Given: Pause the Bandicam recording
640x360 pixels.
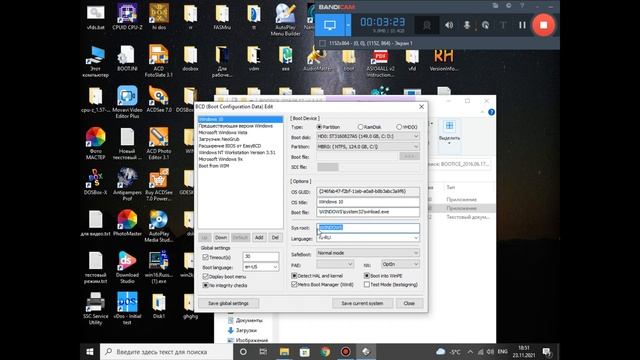Looking at the screenshot, I should [x=522, y=25].
